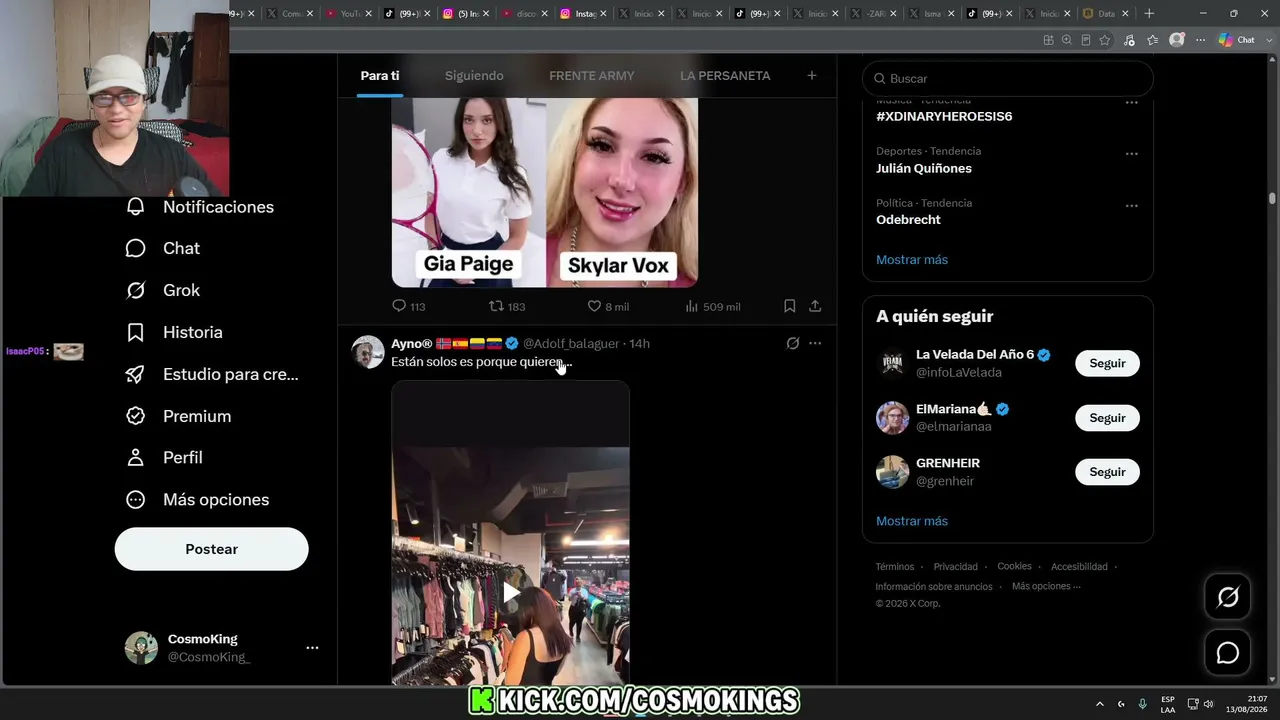The width and height of the screenshot is (1280, 720).
Task: Switch to LA PERSANETA tab
Action: pos(725,75)
